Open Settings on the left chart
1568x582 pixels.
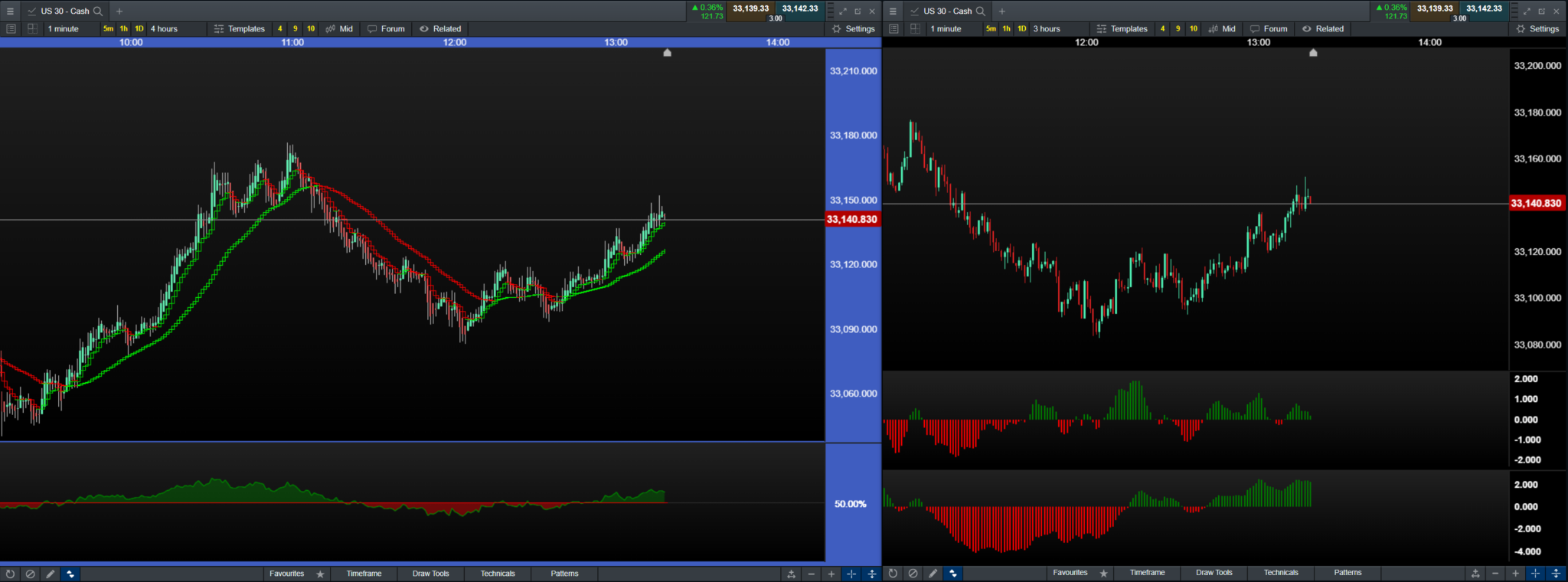click(x=854, y=29)
